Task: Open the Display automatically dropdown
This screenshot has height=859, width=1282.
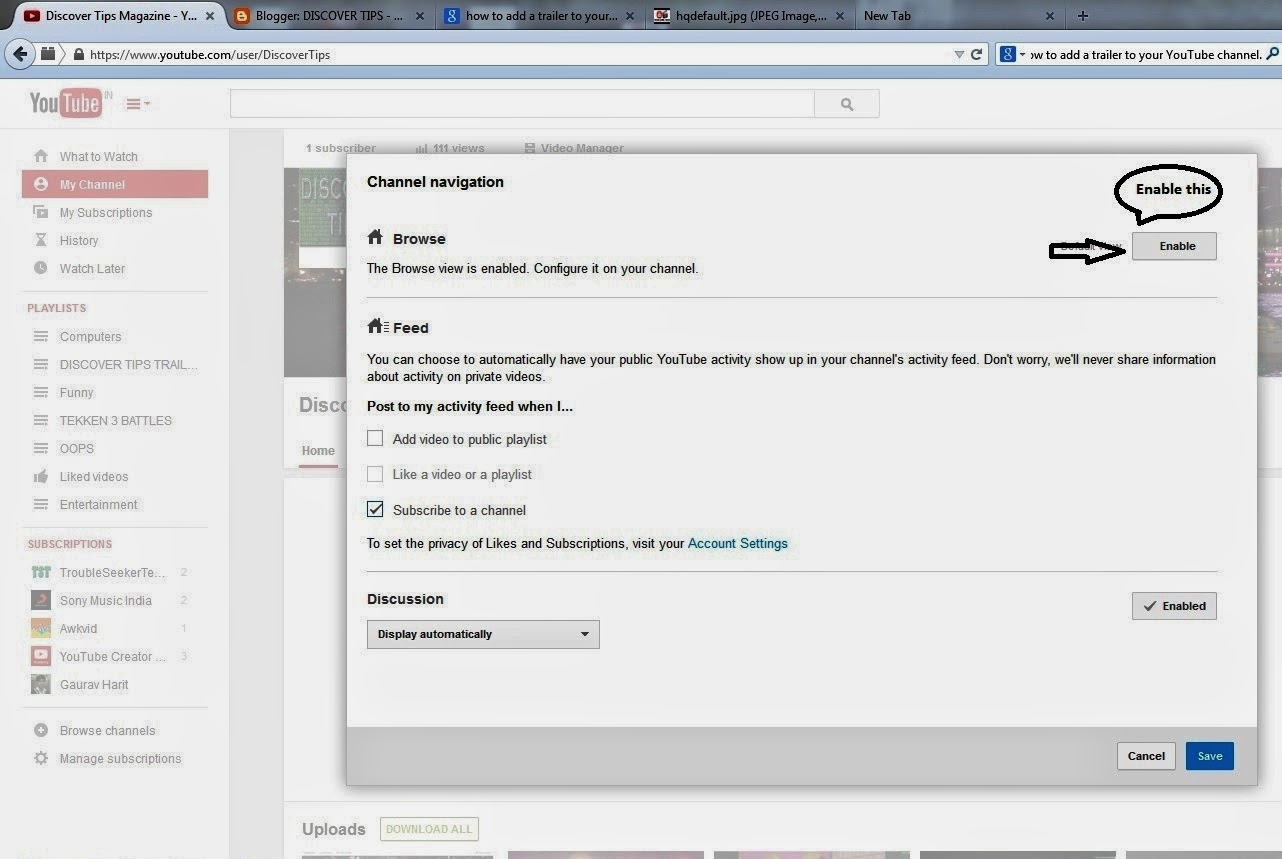Action: pos(483,634)
